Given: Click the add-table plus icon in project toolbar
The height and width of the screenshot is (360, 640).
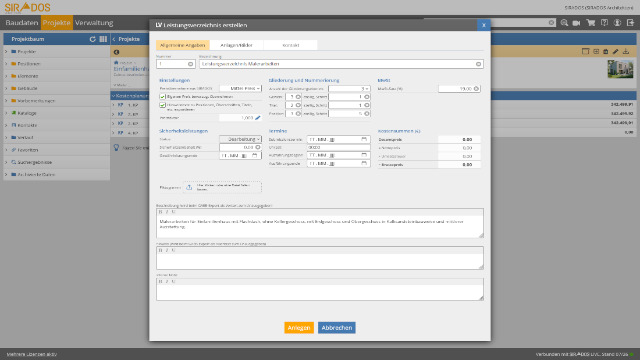Looking at the screenshot, I should (x=596, y=51).
